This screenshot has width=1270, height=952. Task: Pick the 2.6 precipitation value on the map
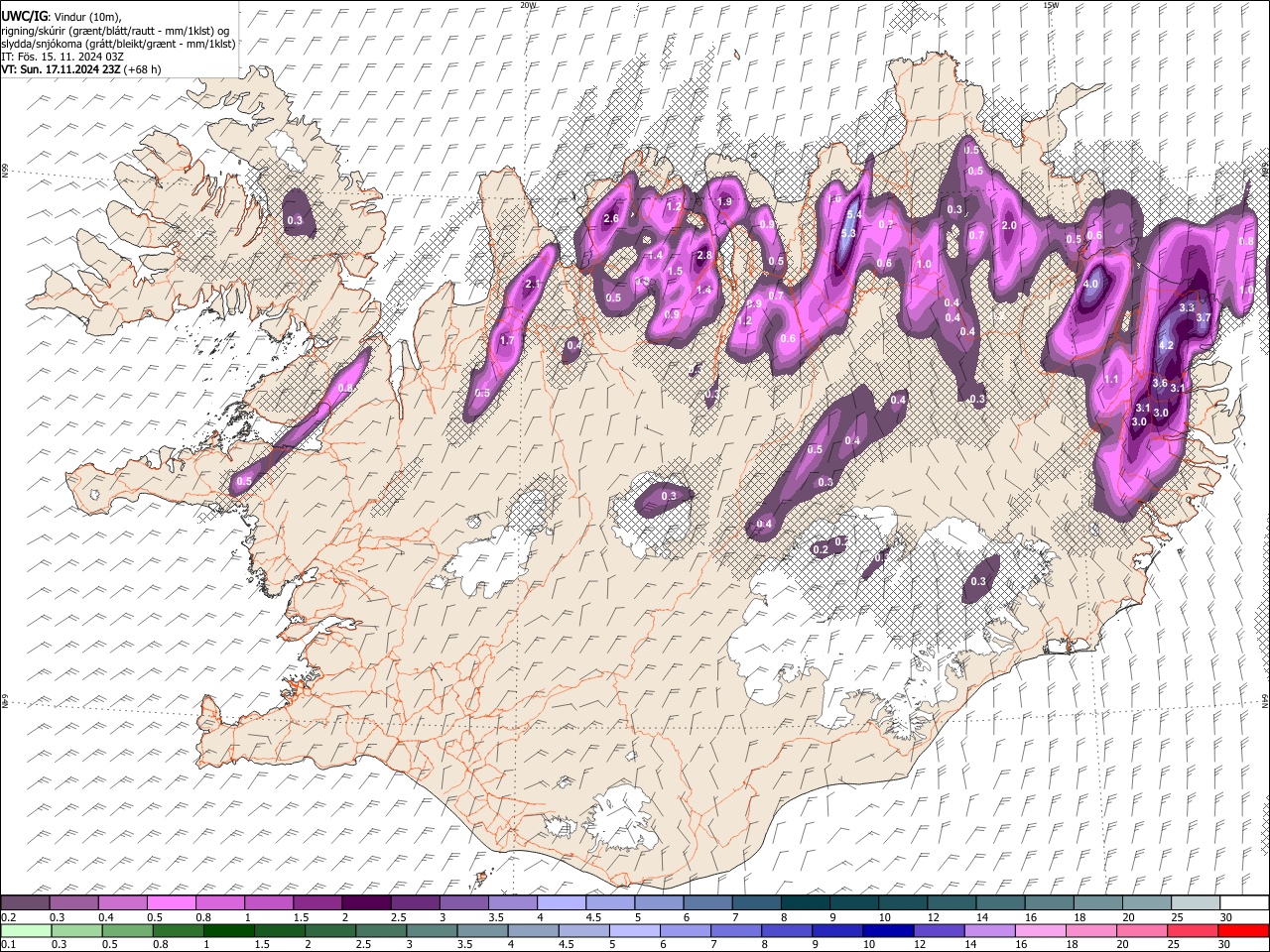point(611,218)
